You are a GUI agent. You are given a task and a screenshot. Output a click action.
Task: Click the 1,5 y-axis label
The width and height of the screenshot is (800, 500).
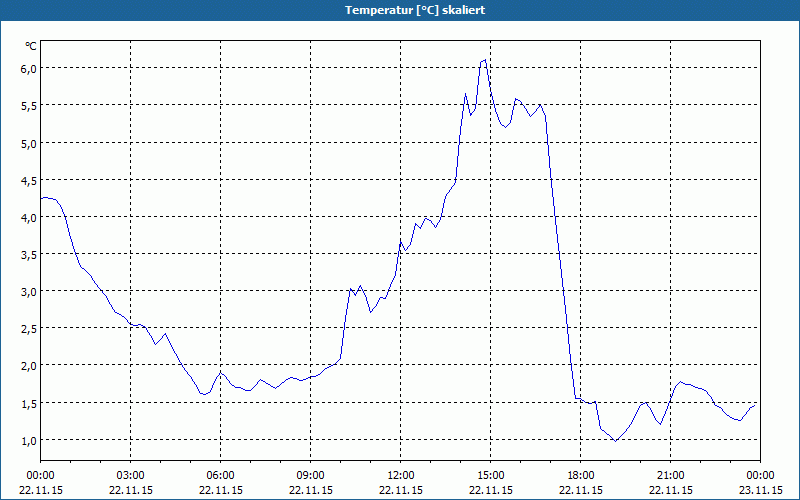[29, 404]
